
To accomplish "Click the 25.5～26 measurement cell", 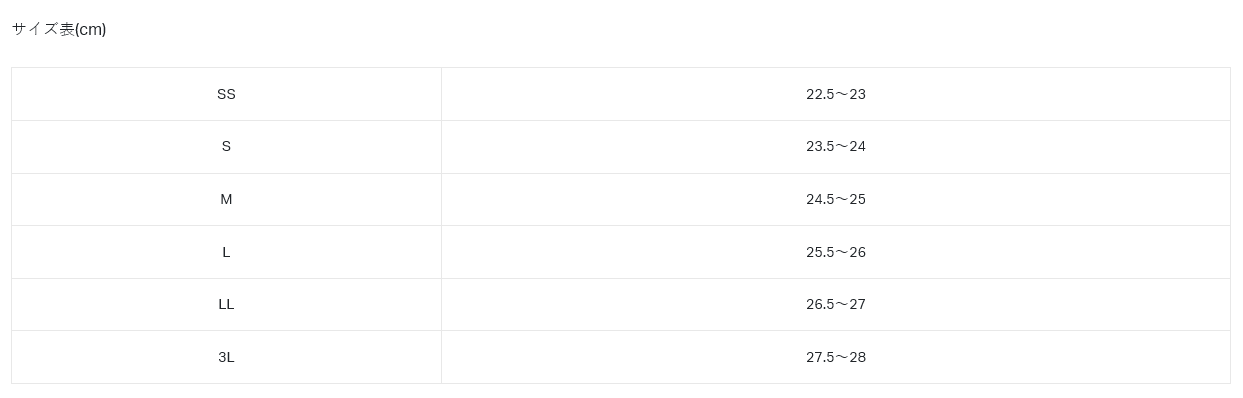I will [x=836, y=252].
